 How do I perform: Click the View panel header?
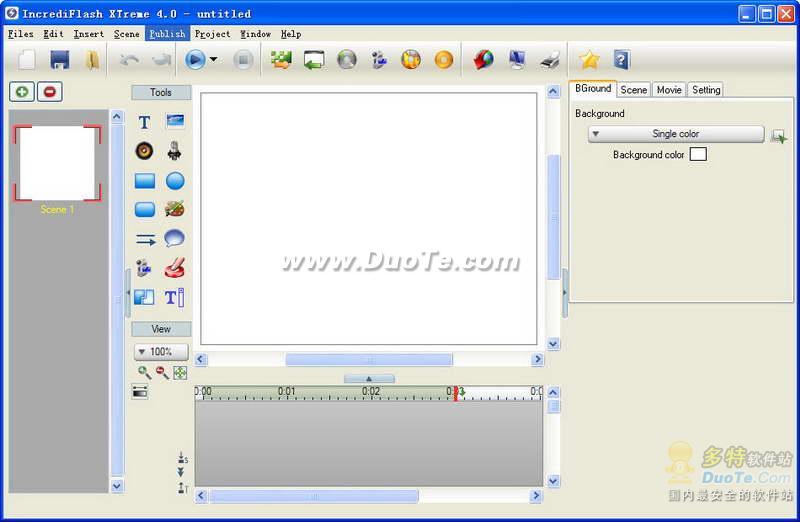(x=161, y=329)
